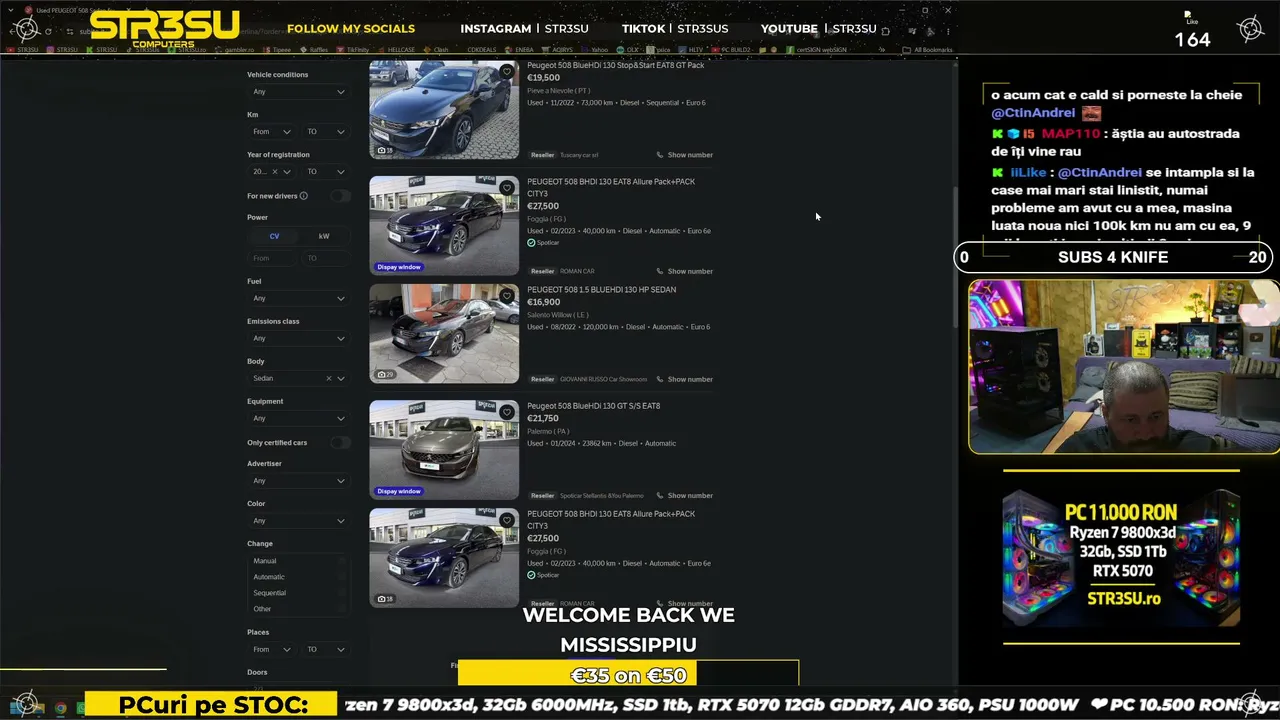Open the black Peugeot 508 GT Pack photo
Image resolution: width=1280 pixels, height=720 pixels.
click(x=444, y=109)
